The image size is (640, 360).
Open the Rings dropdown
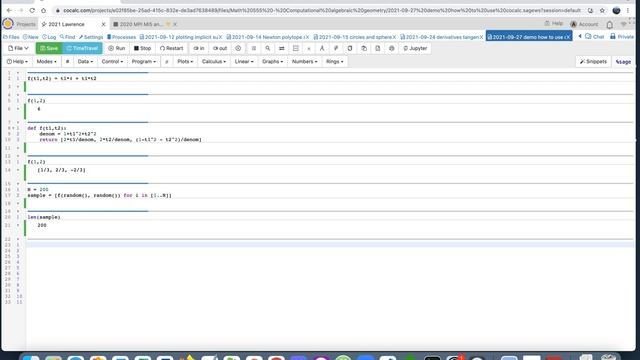pyautogui.click(x=334, y=62)
